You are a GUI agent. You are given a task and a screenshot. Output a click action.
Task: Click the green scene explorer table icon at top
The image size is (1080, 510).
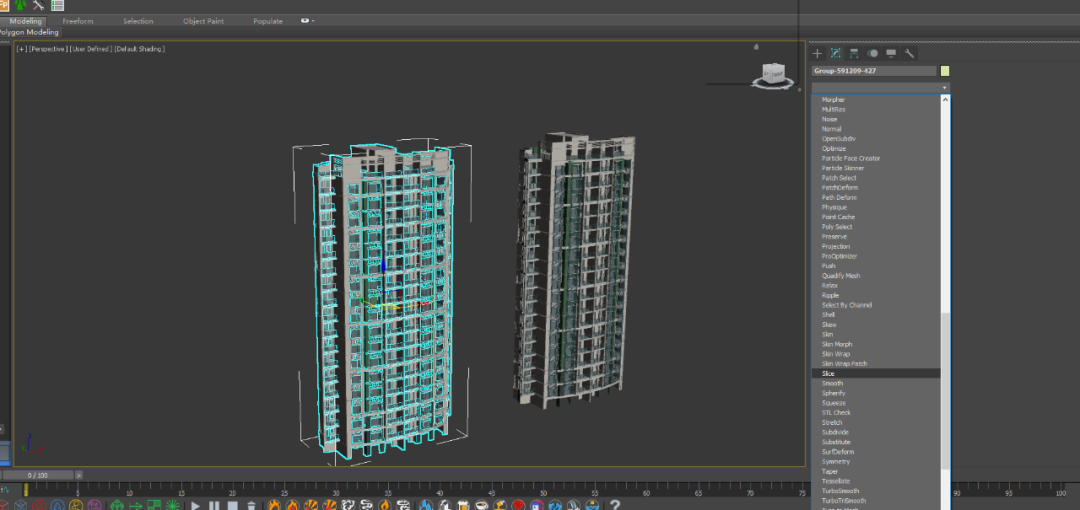pos(57,6)
